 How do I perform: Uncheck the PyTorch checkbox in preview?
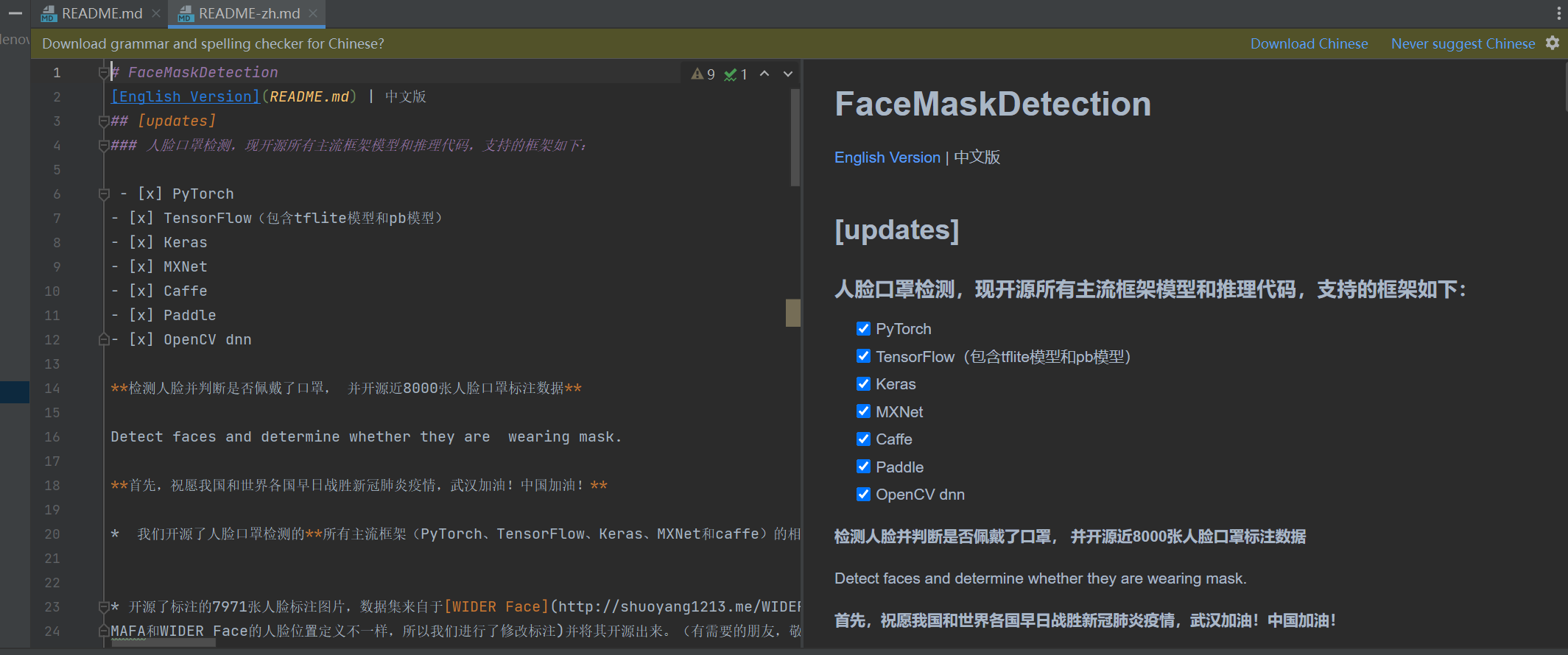click(x=864, y=328)
